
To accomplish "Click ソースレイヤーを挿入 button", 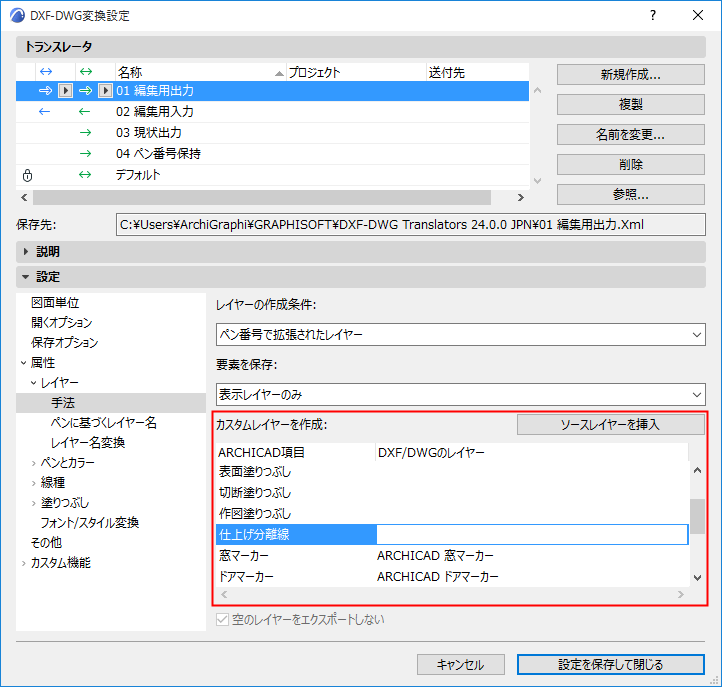I will (611, 425).
